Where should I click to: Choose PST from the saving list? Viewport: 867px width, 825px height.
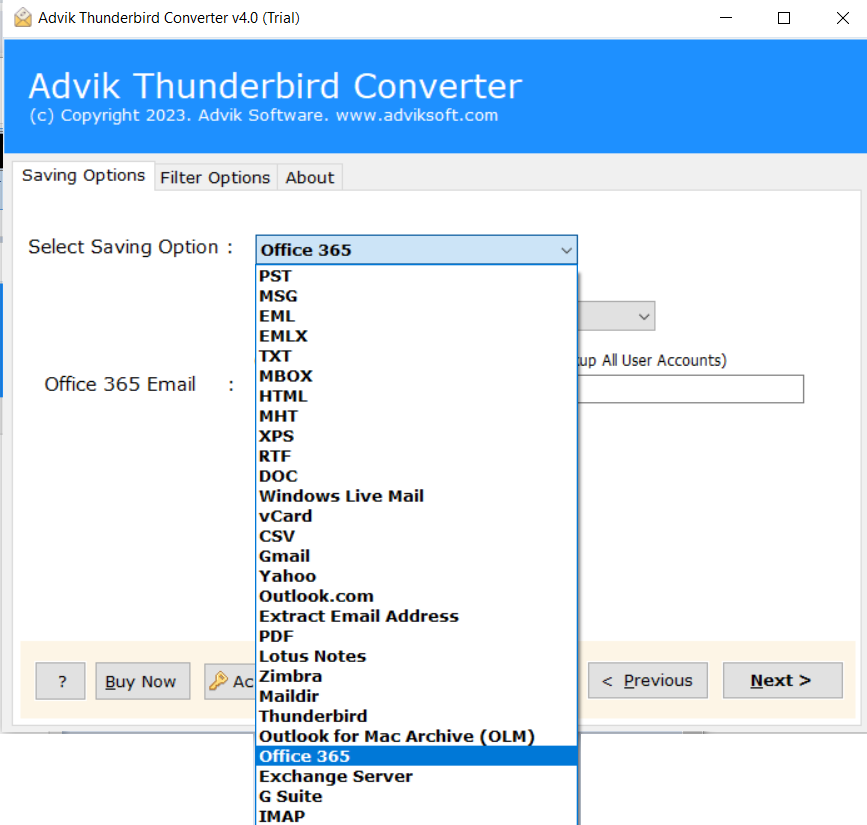[x=416, y=276]
